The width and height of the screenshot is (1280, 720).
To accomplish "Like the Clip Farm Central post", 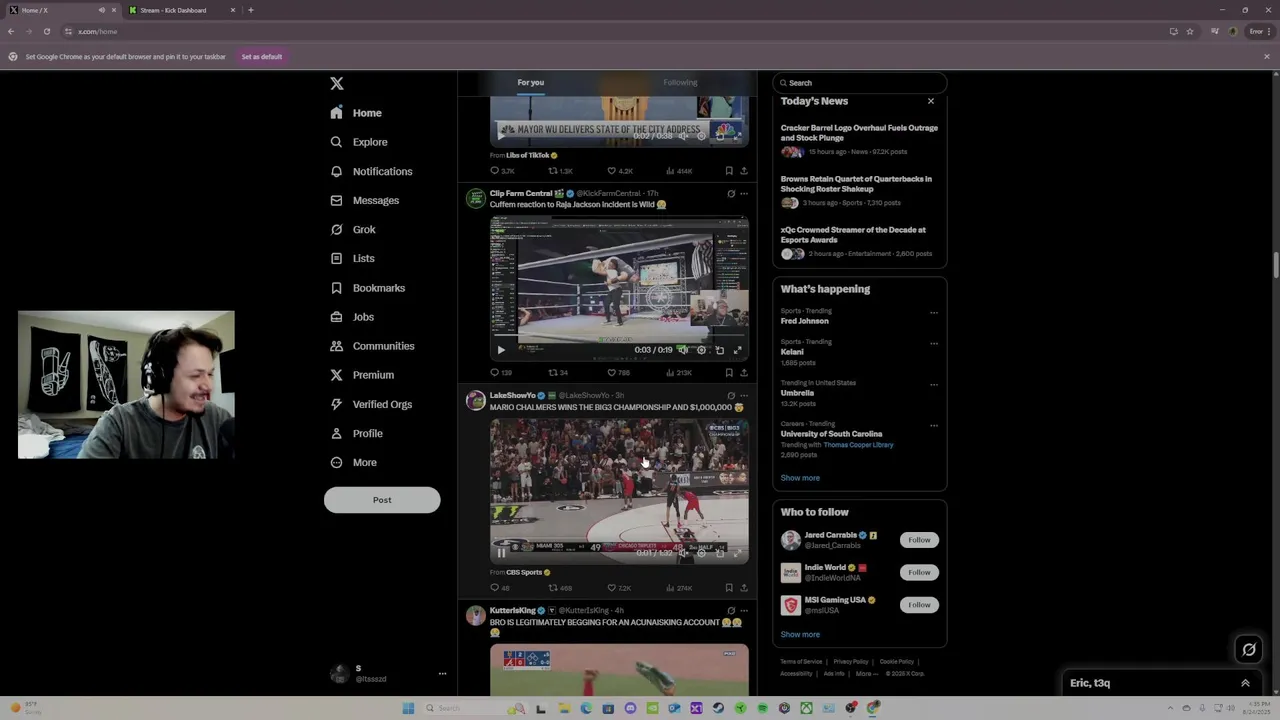I will click(611, 373).
